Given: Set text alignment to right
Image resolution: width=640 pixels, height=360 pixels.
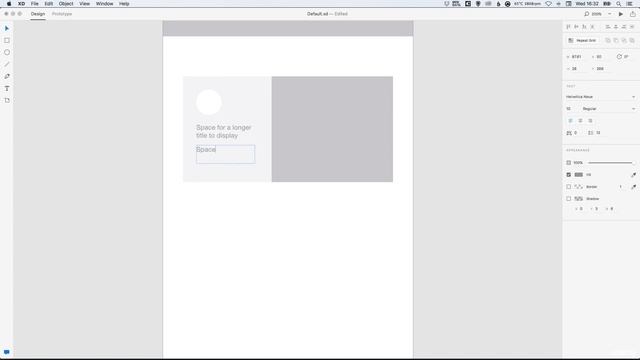Looking at the screenshot, I should (590, 121).
